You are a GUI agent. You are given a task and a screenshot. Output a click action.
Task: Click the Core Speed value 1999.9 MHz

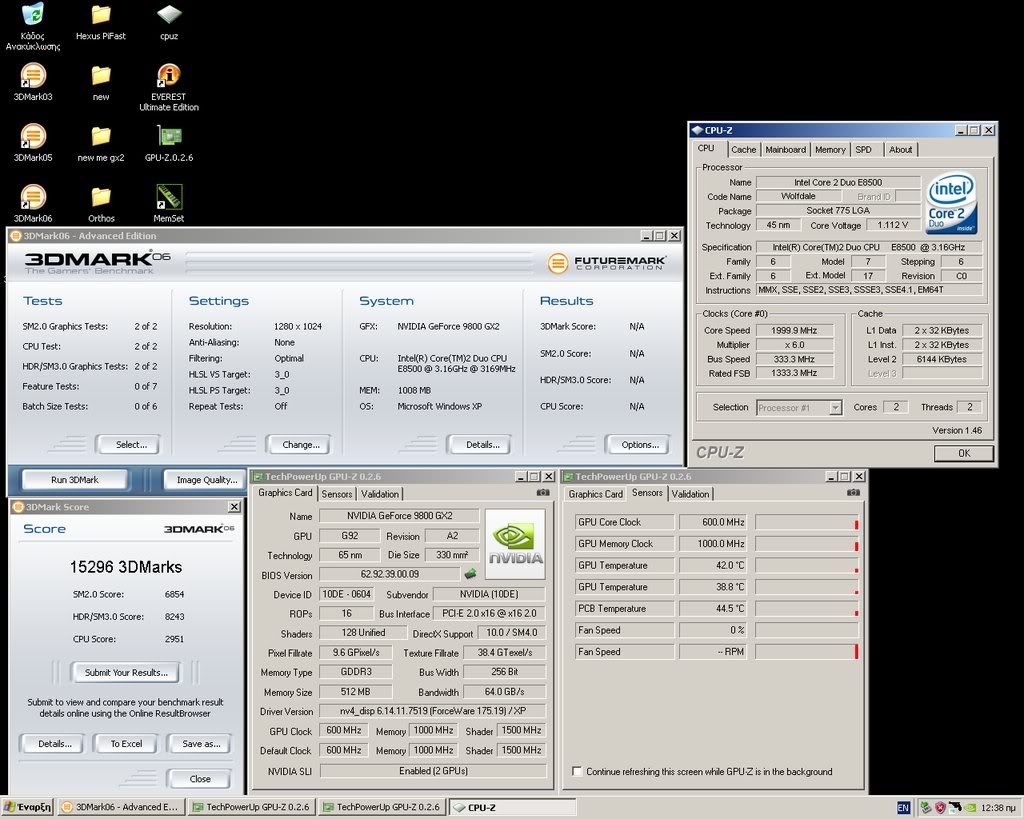coord(794,330)
